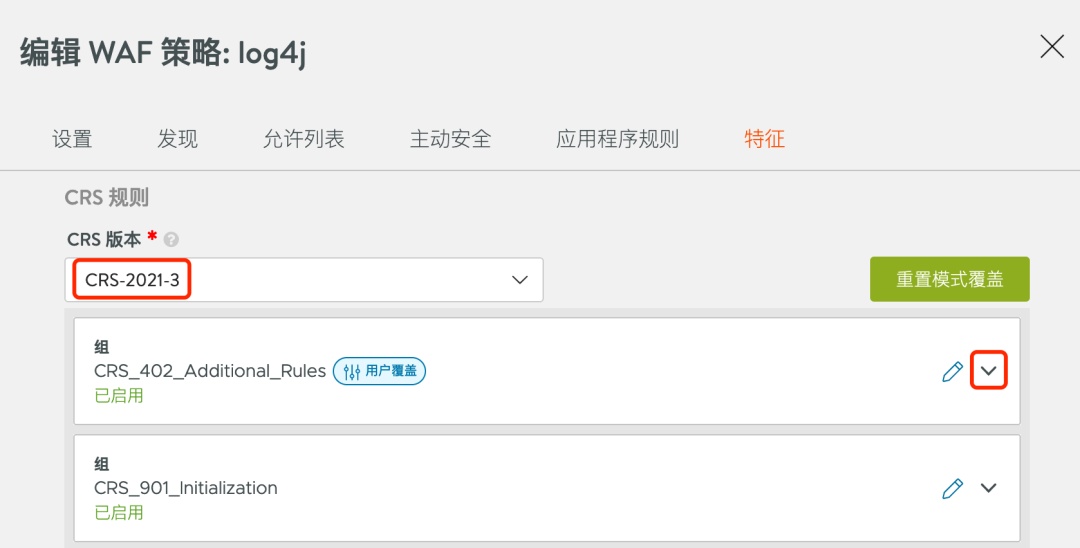Go to the 允许列表 tab
The height and width of the screenshot is (548, 1080).
pos(303,139)
